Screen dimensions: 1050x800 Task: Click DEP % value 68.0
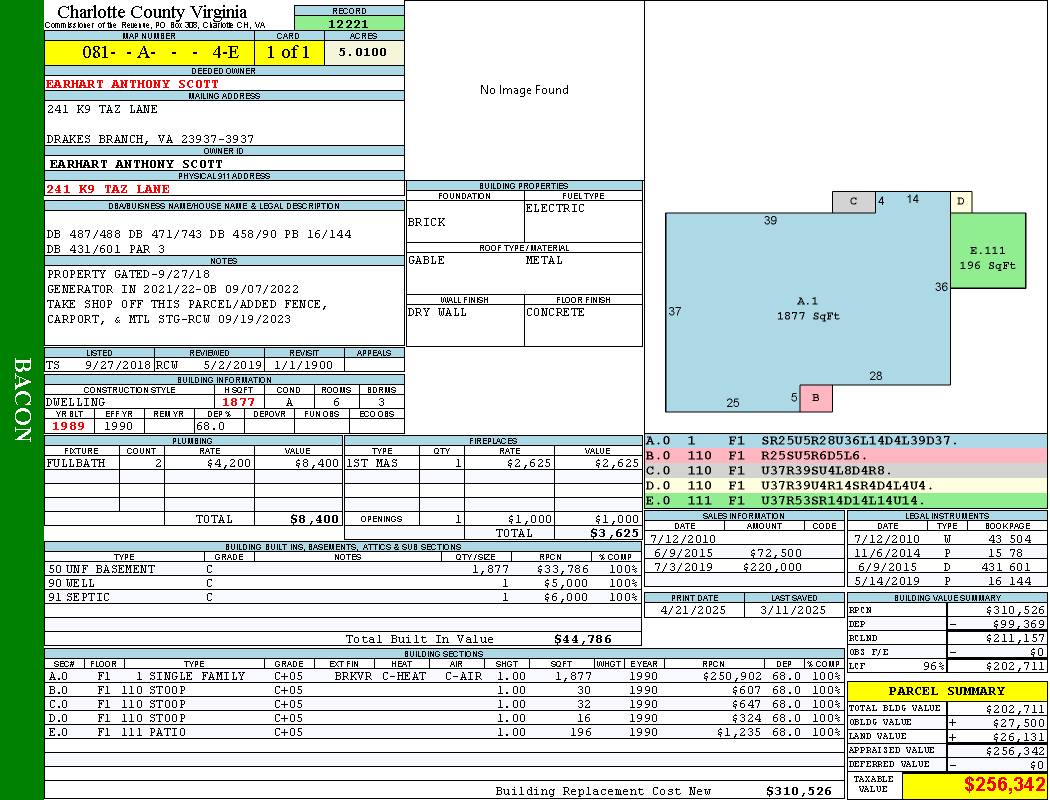point(211,426)
